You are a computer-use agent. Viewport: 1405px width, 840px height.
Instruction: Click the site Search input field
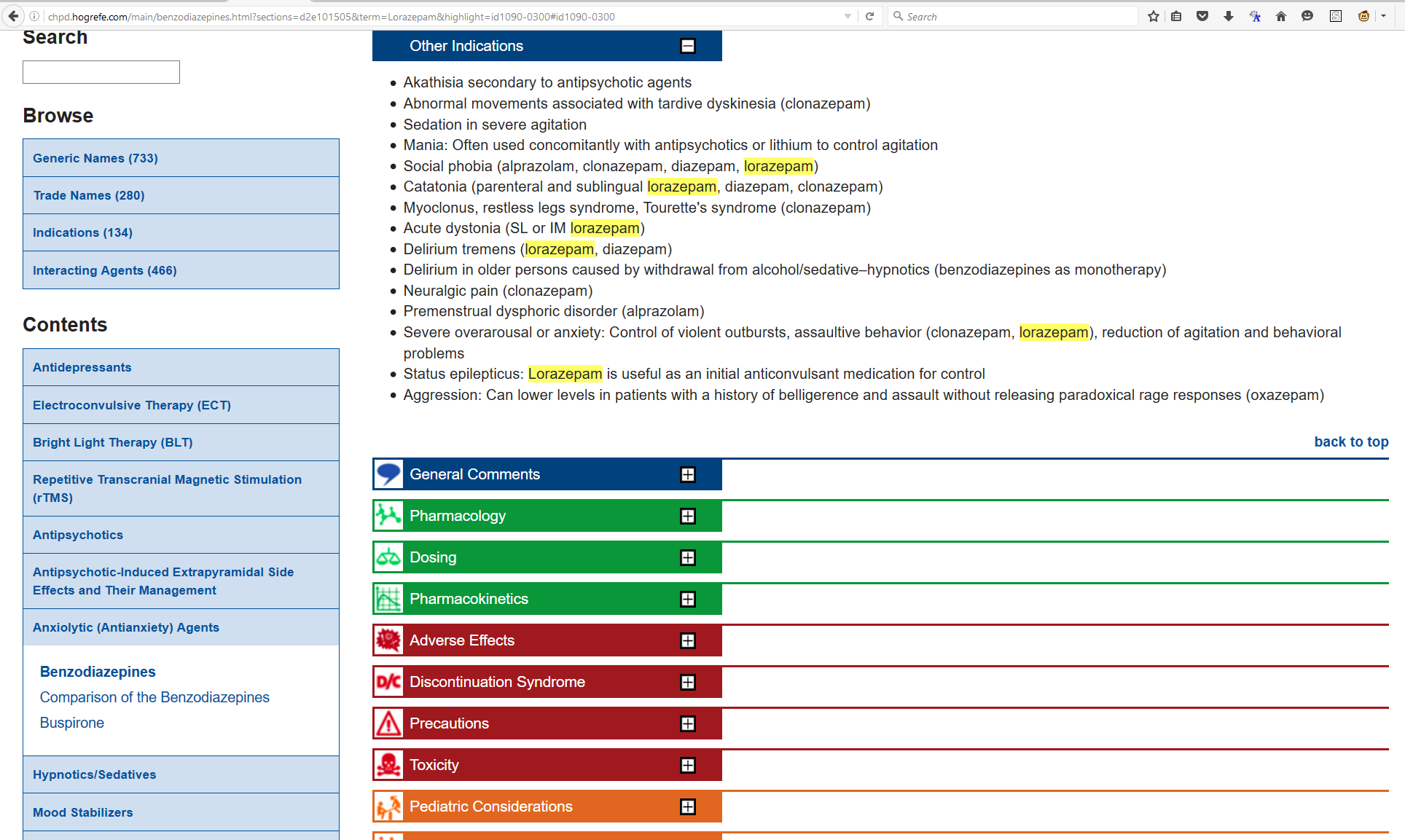[x=101, y=72]
